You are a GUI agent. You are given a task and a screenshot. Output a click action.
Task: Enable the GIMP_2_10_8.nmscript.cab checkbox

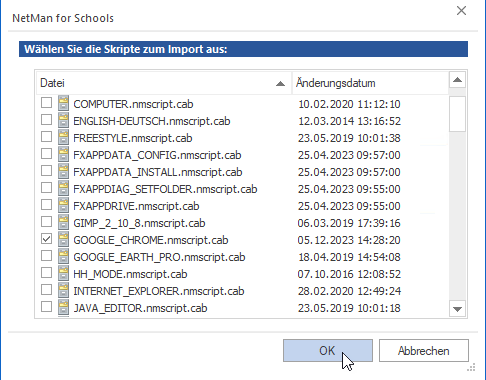click(x=47, y=222)
